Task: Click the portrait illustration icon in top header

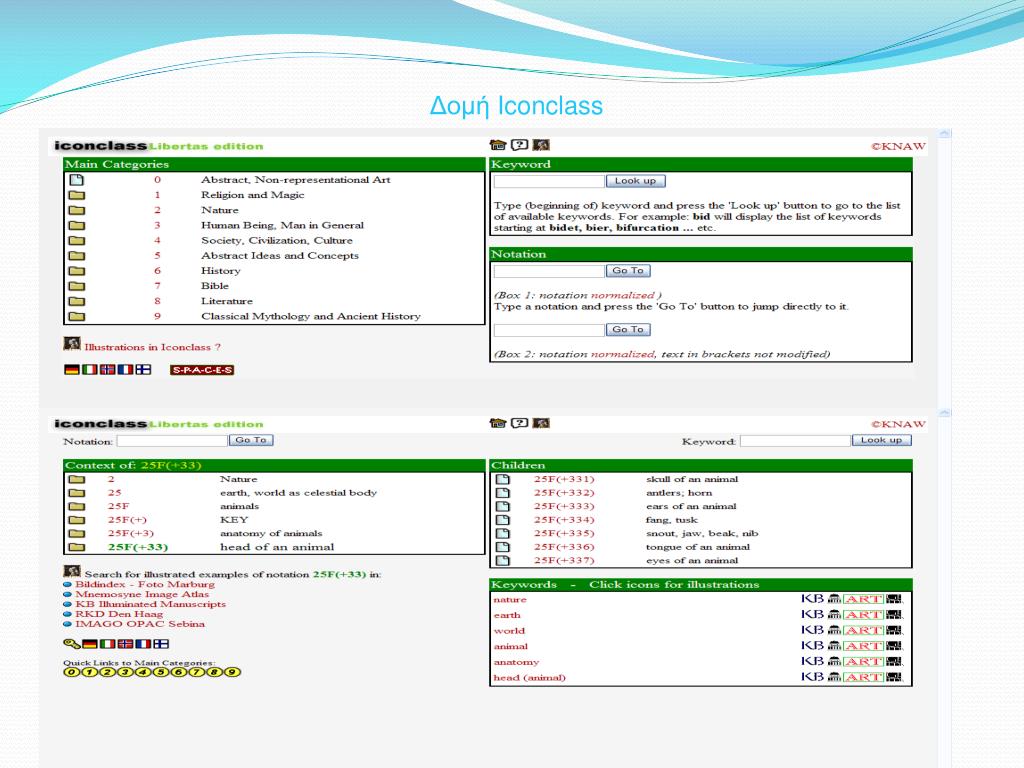Action: click(541, 145)
